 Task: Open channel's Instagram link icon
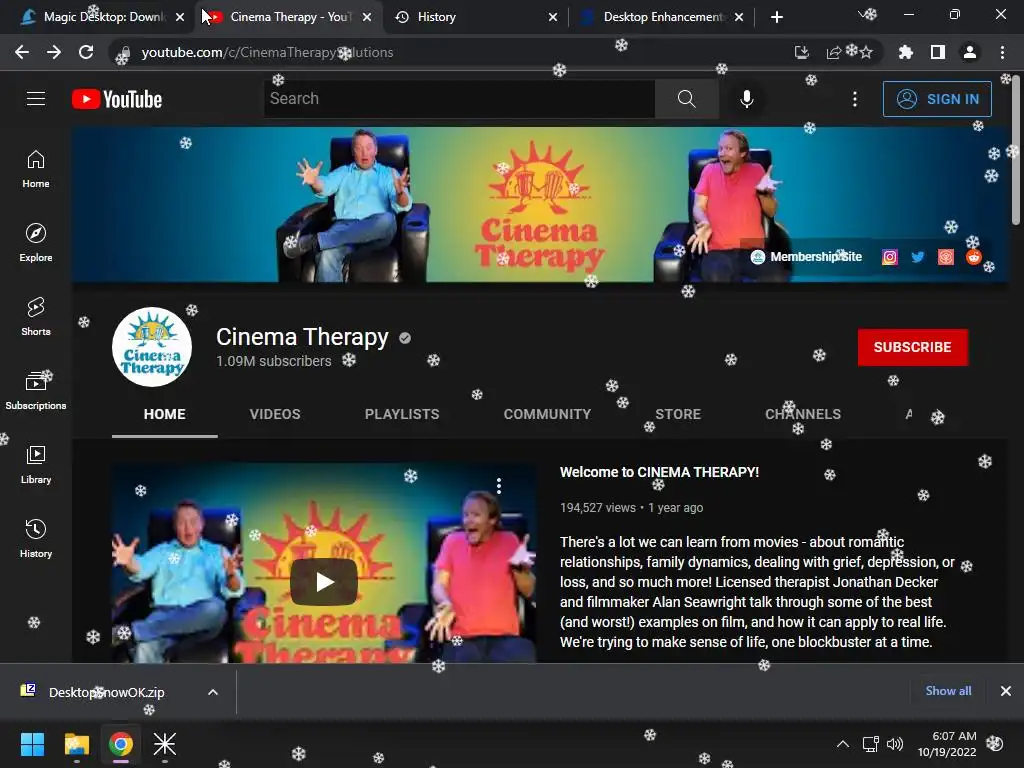[889, 257]
